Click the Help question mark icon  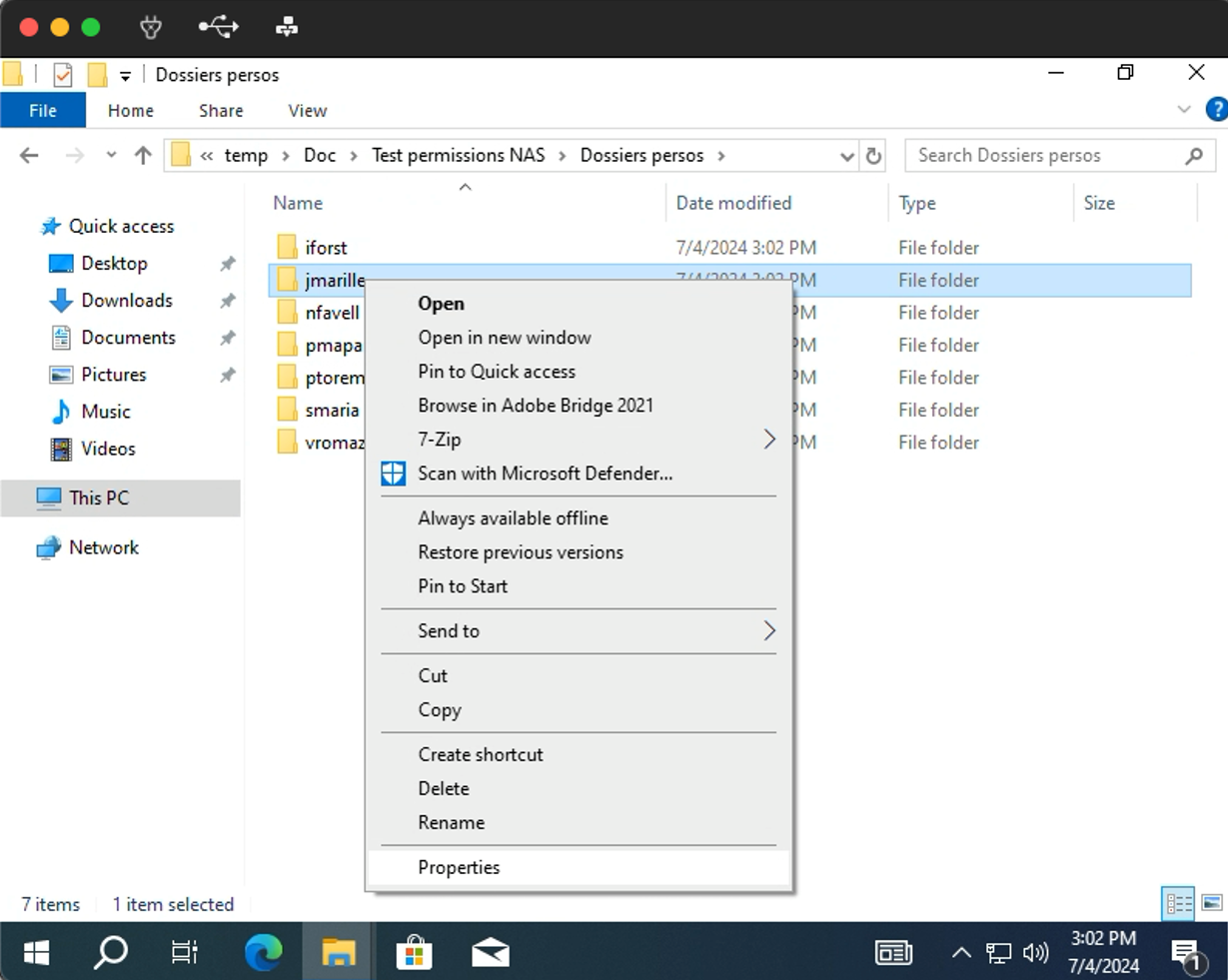1216,110
